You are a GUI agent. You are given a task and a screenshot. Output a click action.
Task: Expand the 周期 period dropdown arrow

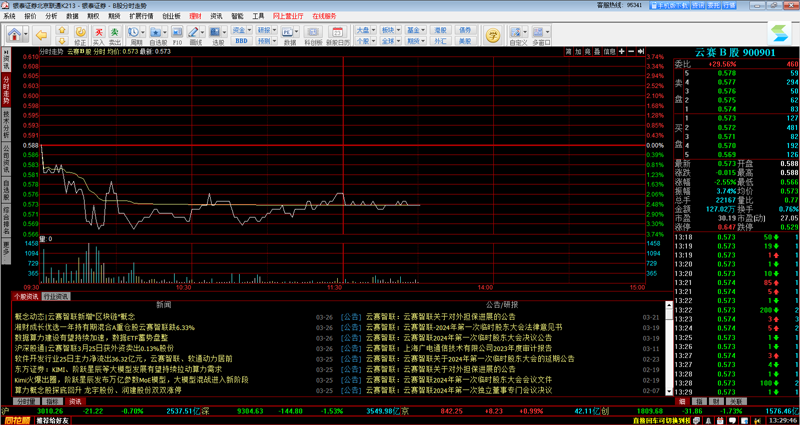143,32
